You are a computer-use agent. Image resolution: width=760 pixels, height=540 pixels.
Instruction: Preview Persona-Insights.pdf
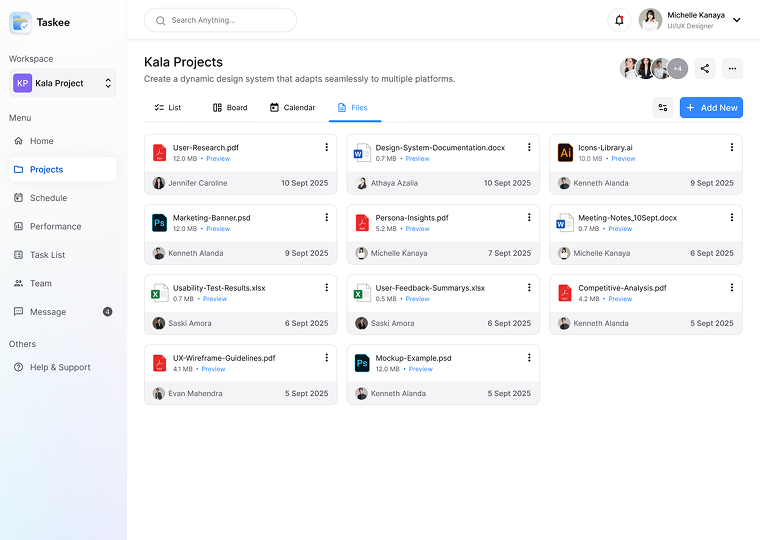pyautogui.click(x=417, y=229)
